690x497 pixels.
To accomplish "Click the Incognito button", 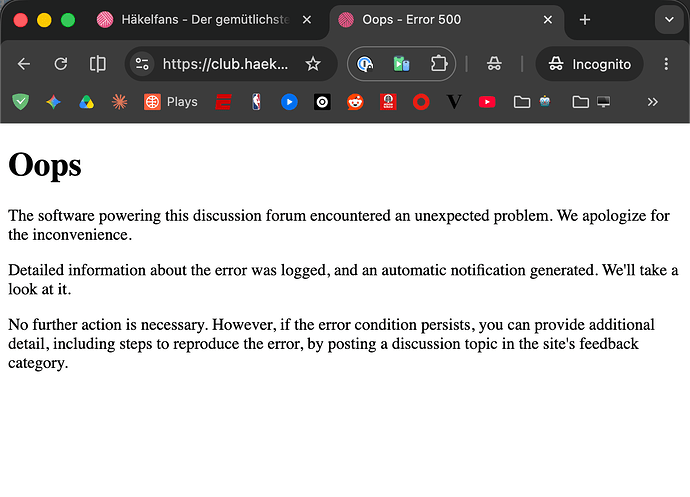I will pyautogui.click(x=590, y=64).
